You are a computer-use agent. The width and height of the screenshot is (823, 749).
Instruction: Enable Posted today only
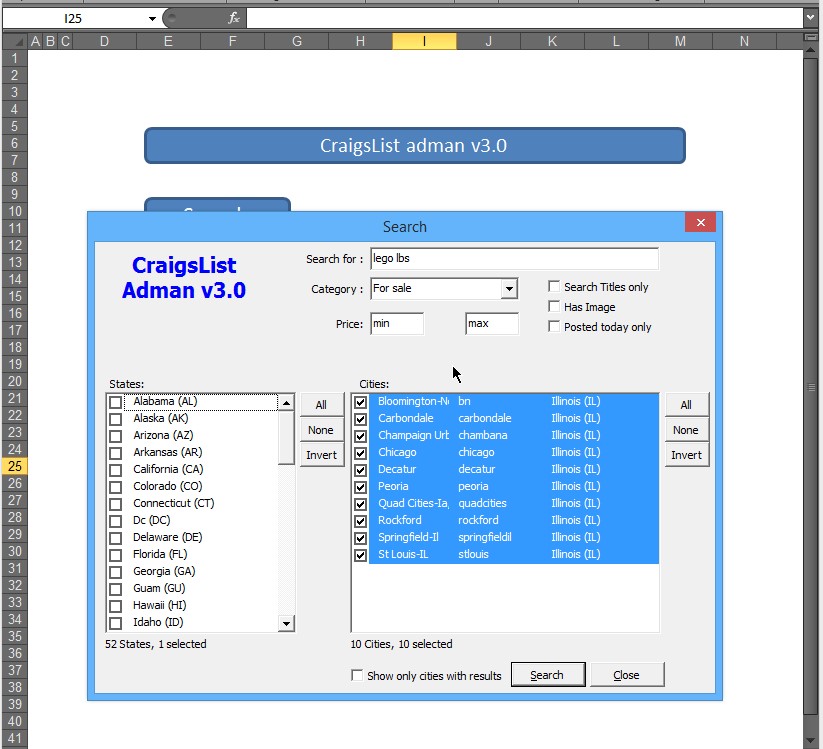(554, 326)
